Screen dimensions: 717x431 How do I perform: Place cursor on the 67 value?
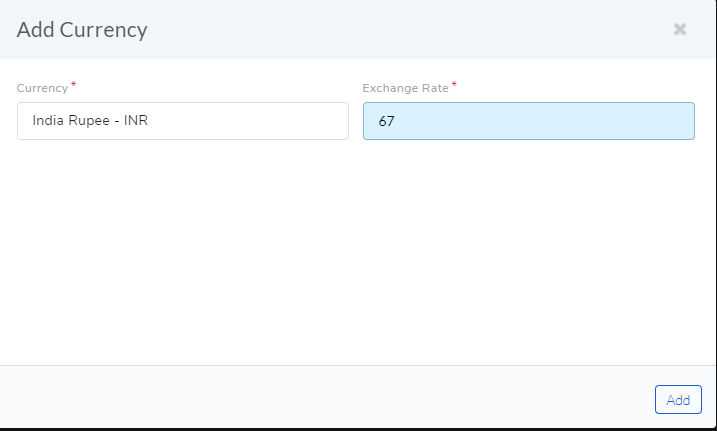(x=386, y=121)
